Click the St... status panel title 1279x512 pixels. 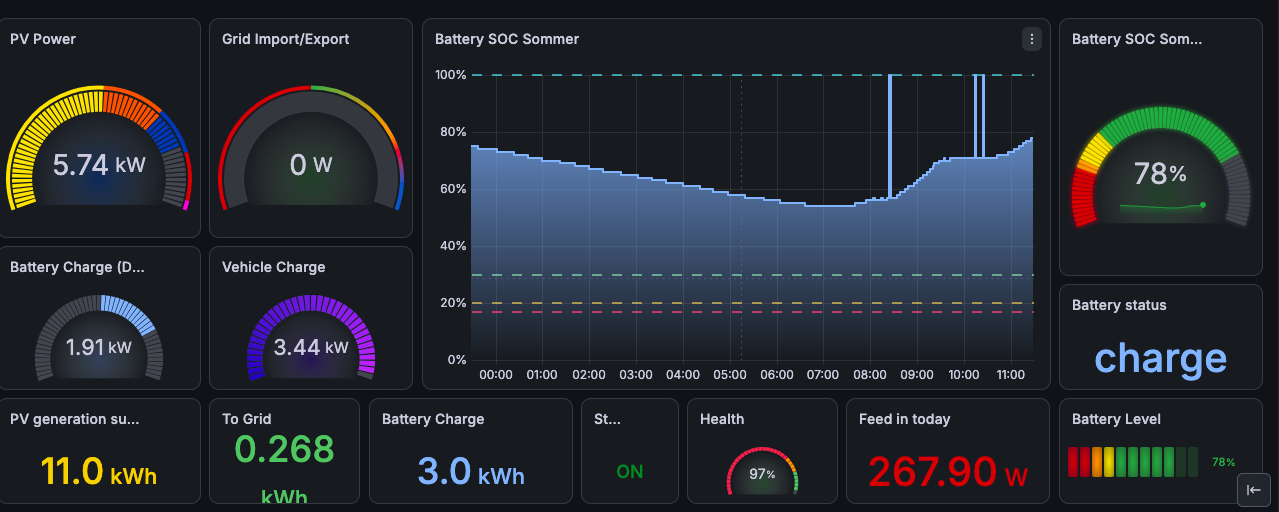[607, 419]
